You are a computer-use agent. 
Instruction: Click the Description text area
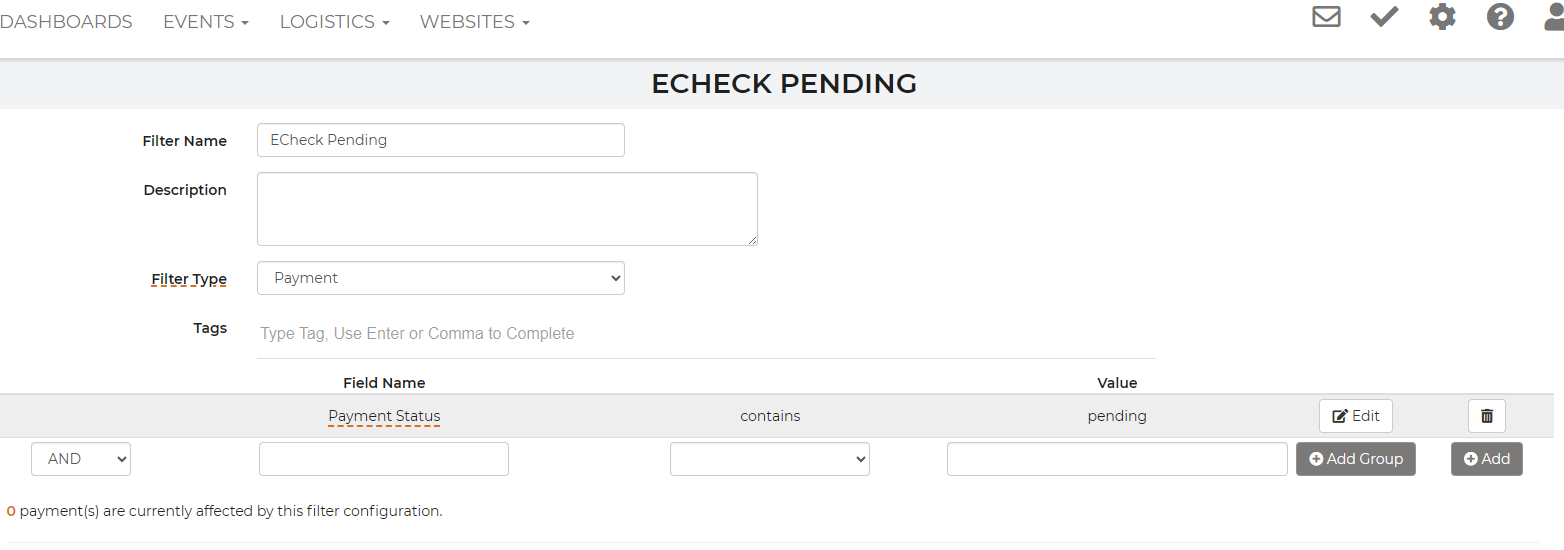[x=507, y=209]
